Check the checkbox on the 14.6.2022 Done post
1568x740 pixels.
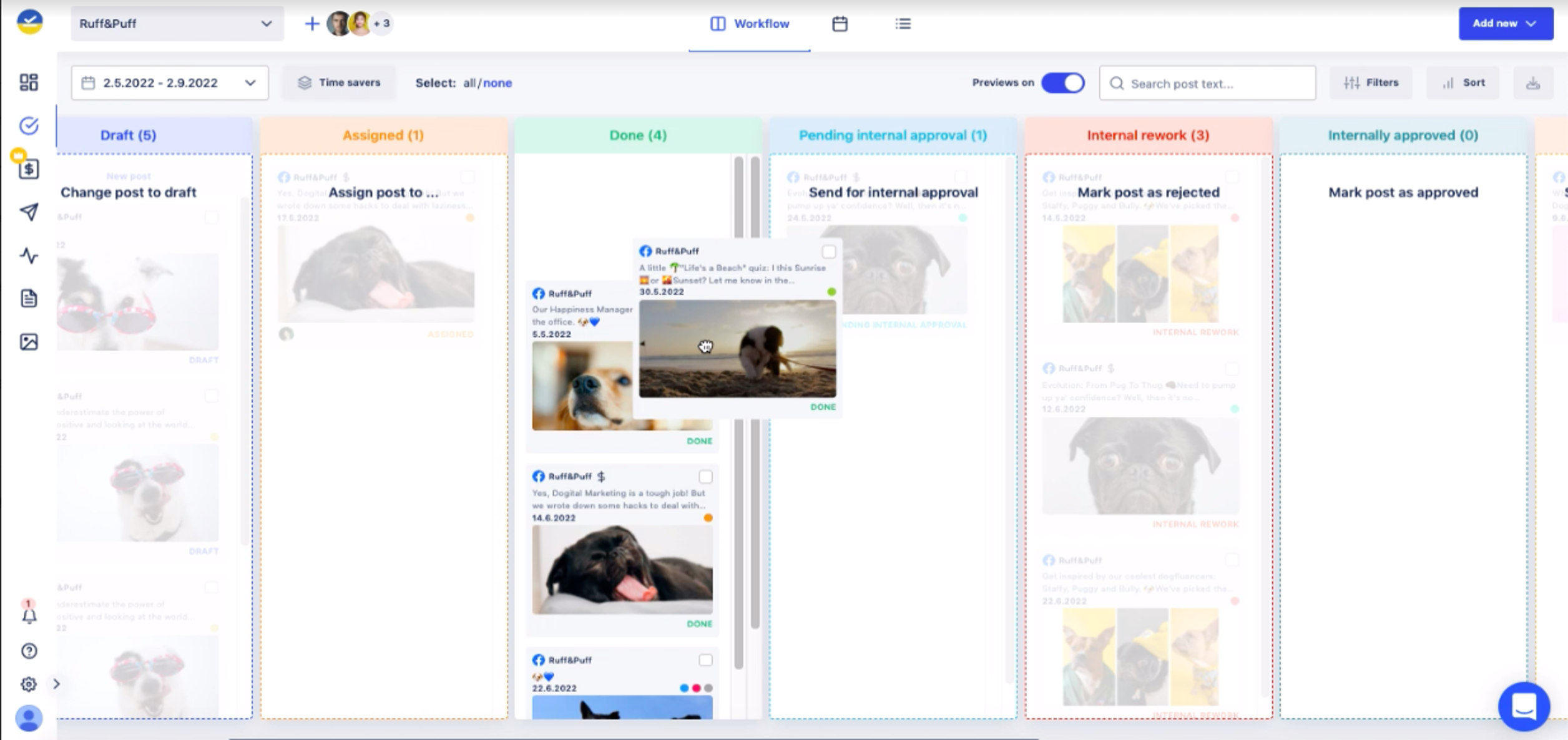point(706,477)
